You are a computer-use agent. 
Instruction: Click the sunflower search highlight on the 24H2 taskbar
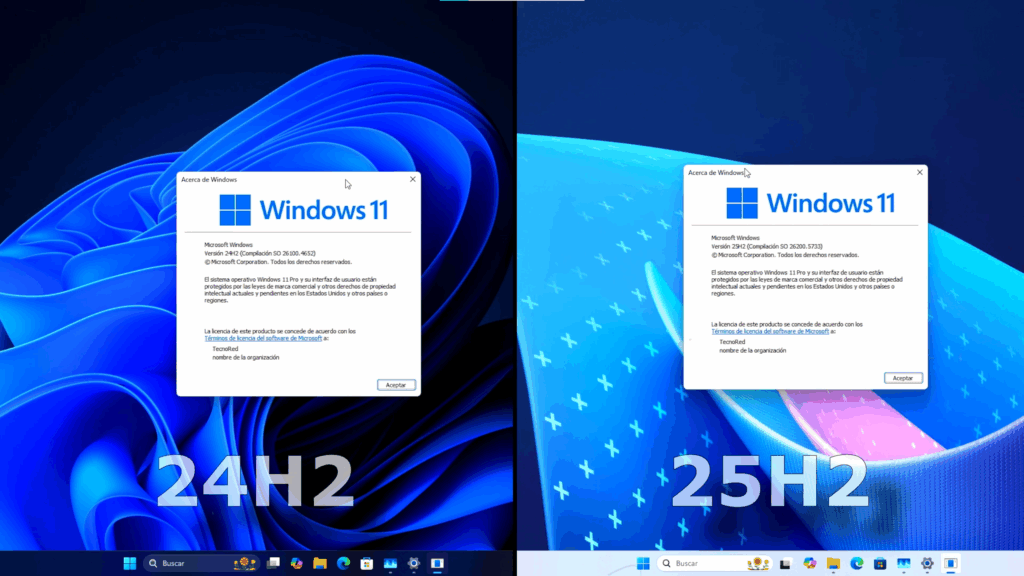(246, 563)
